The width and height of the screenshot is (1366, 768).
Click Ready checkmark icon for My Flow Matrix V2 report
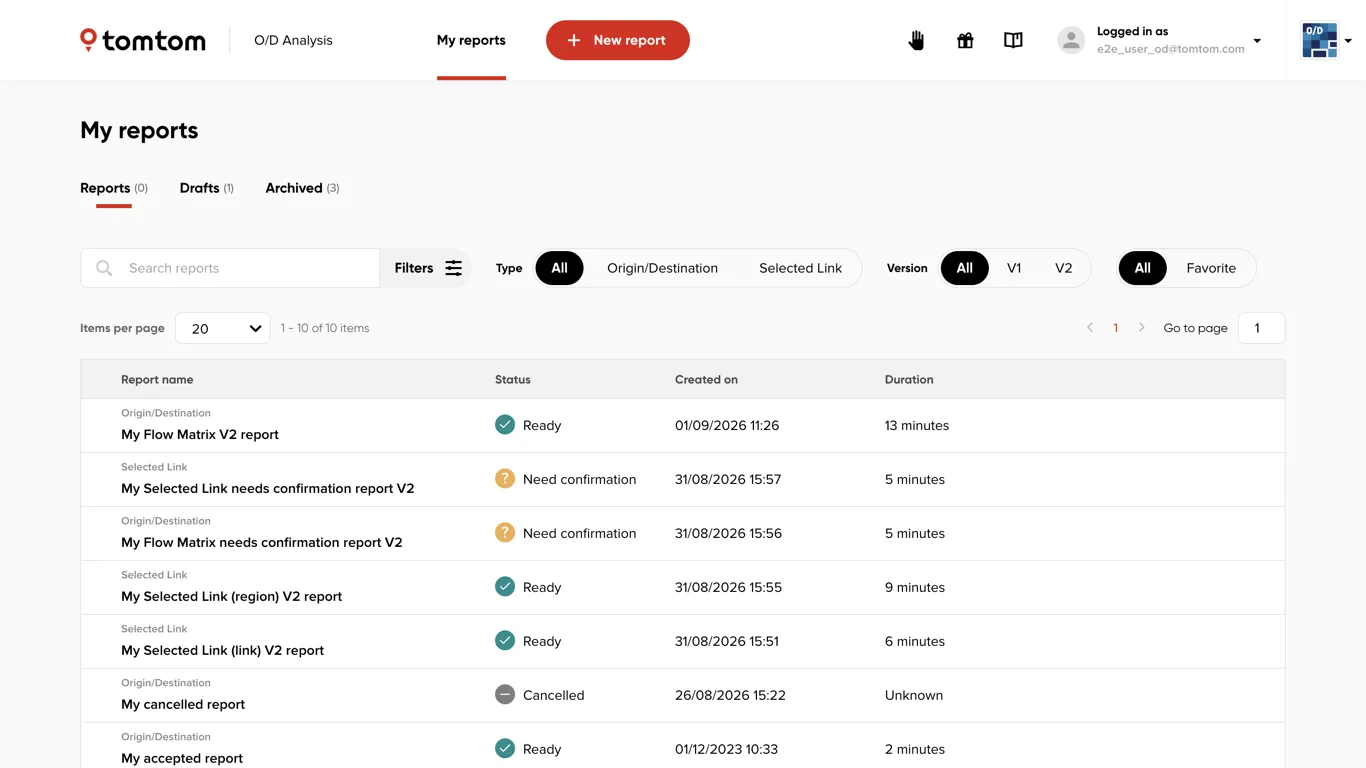coord(505,425)
